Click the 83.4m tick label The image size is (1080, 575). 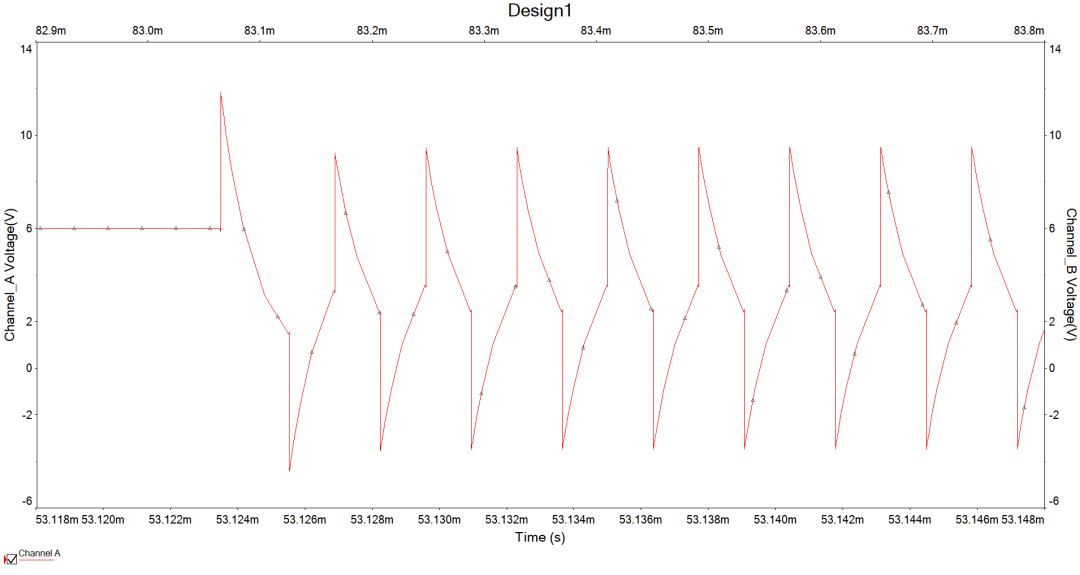596,31
